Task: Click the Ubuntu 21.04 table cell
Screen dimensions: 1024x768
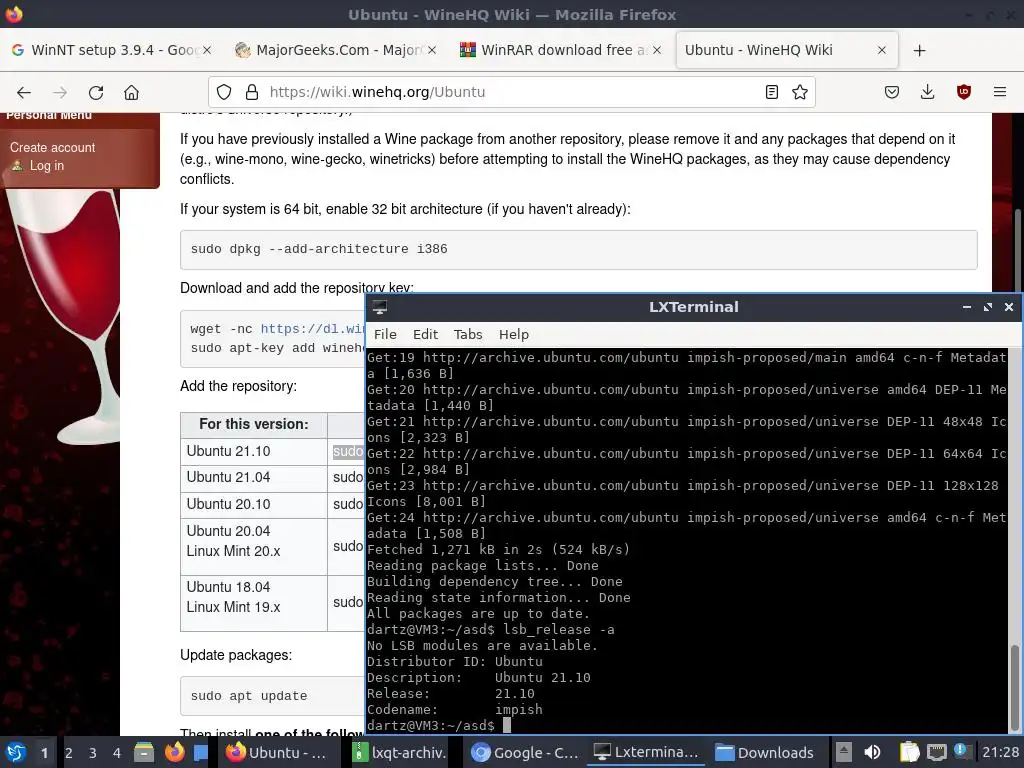Action: tap(253, 477)
